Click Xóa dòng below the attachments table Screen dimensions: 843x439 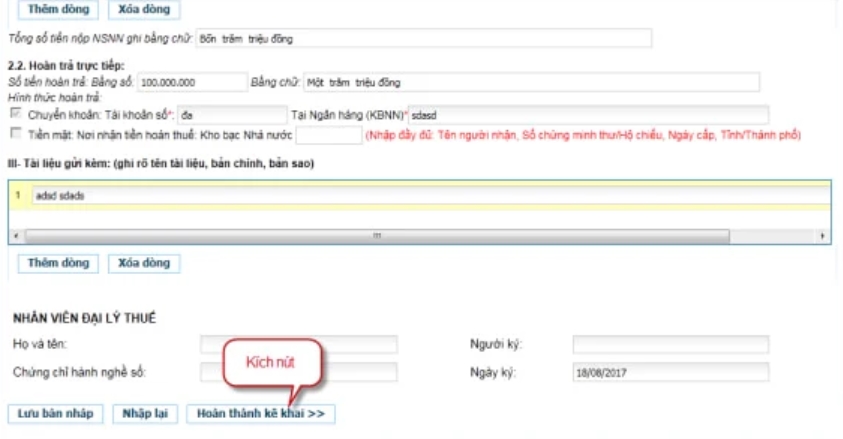143,264
